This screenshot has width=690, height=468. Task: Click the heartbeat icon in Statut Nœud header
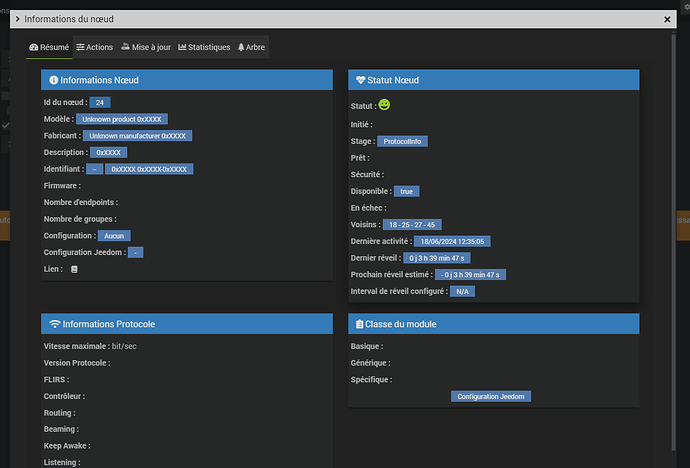tap(361, 79)
